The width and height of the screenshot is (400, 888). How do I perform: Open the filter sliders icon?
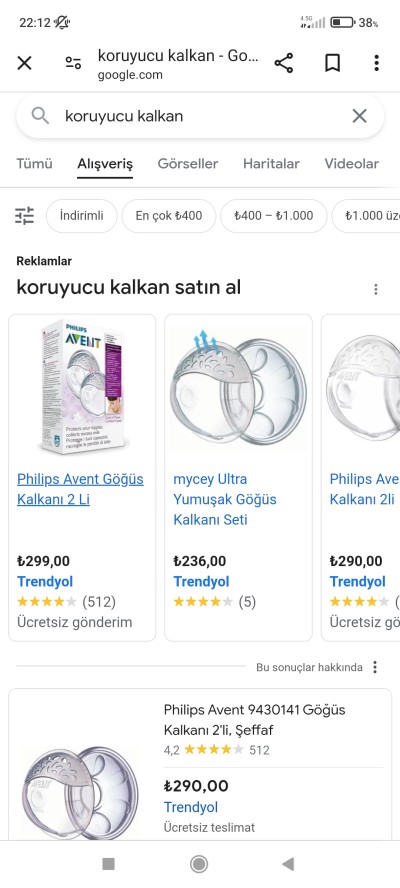24,216
